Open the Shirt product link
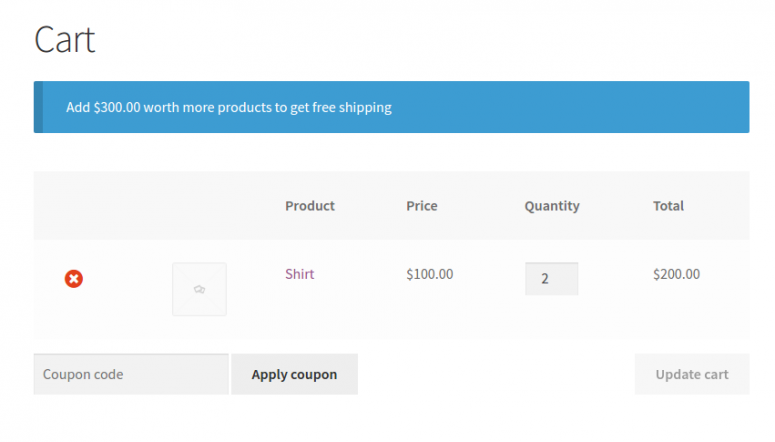The width and height of the screenshot is (775, 442). 299,274
